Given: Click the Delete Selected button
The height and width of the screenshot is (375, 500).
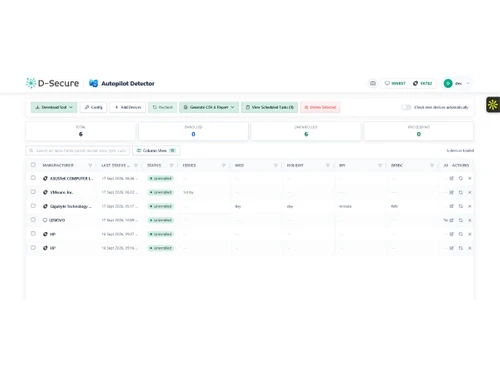Looking at the screenshot, I should [x=320, y=107].
